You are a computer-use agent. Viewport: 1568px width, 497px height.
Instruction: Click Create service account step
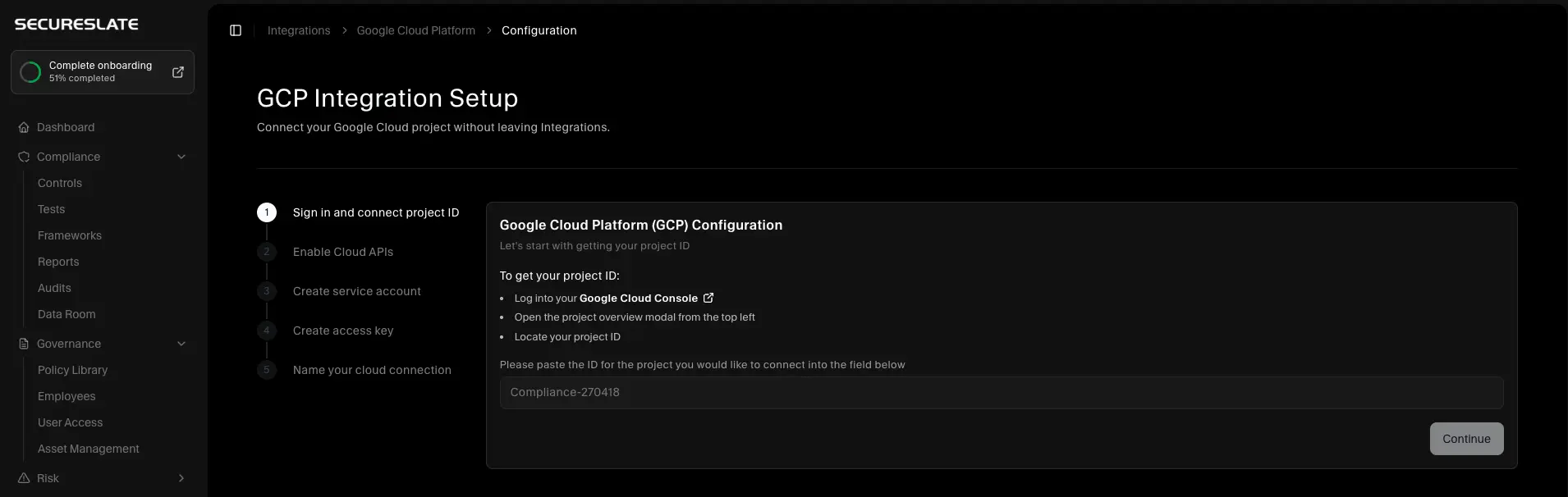357,291
